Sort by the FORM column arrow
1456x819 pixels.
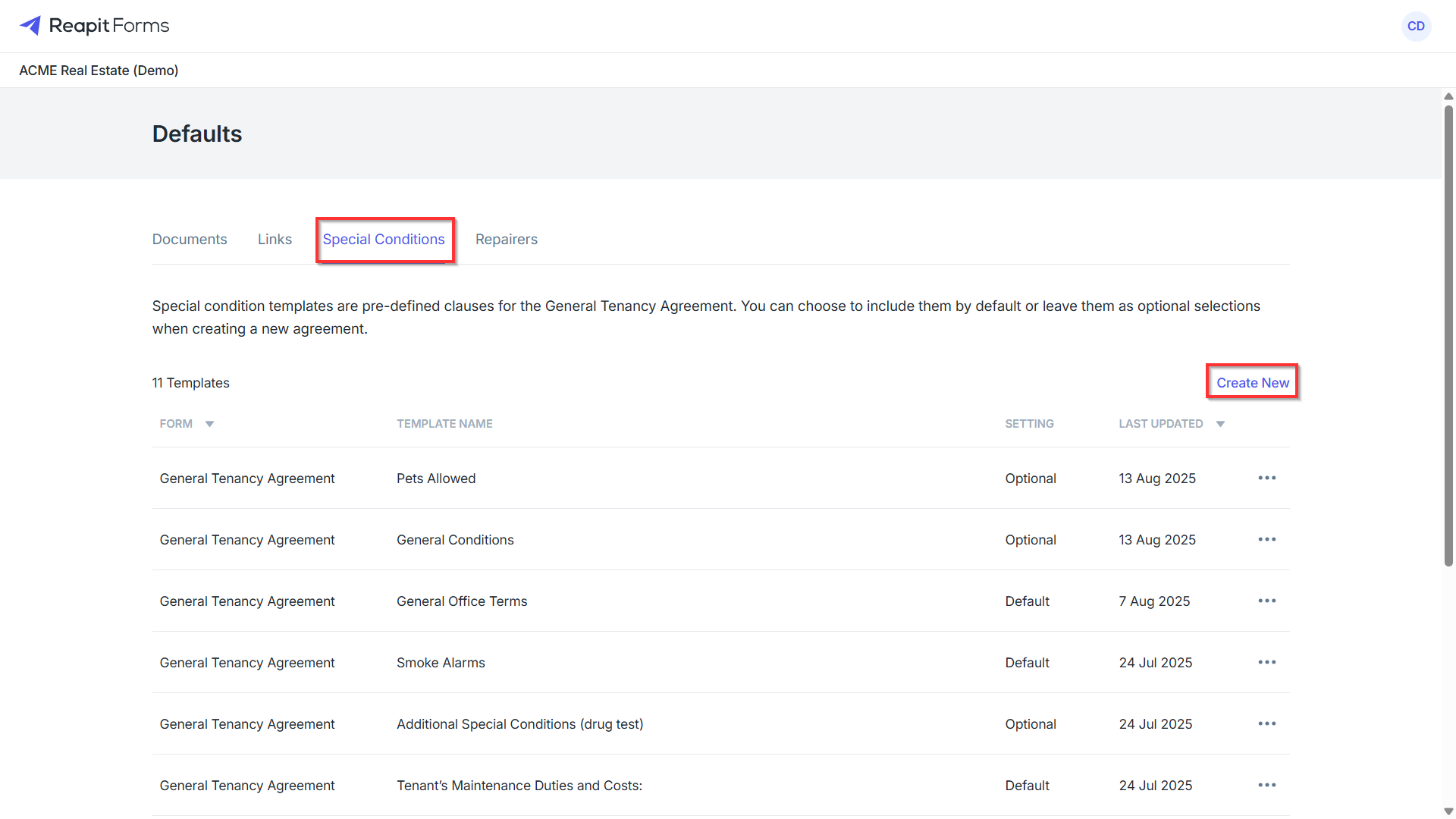[209, 424]
